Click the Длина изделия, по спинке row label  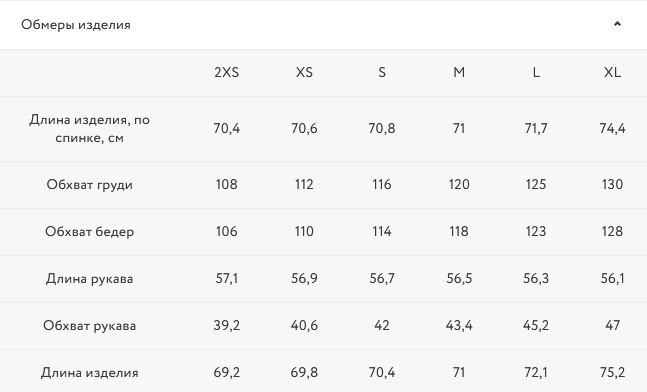pyautogui.click(x=90, y=129)
